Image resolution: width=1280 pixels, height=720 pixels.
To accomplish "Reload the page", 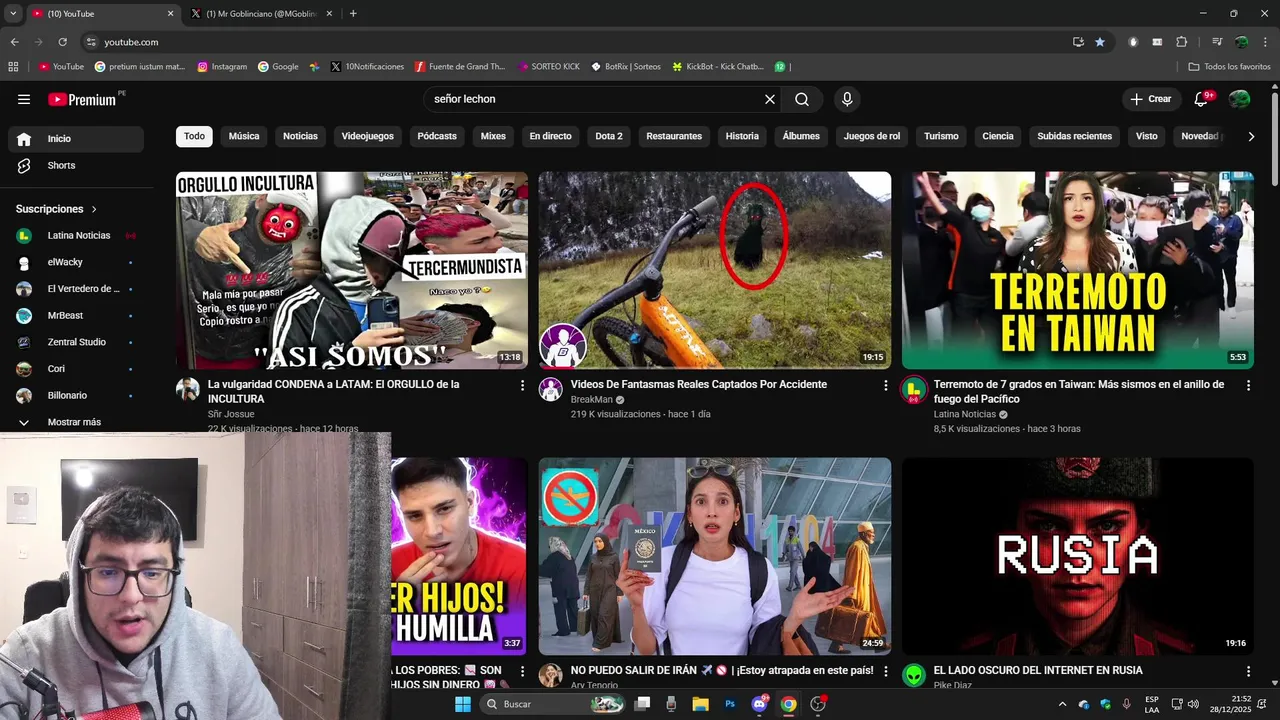I will point(62,42).
